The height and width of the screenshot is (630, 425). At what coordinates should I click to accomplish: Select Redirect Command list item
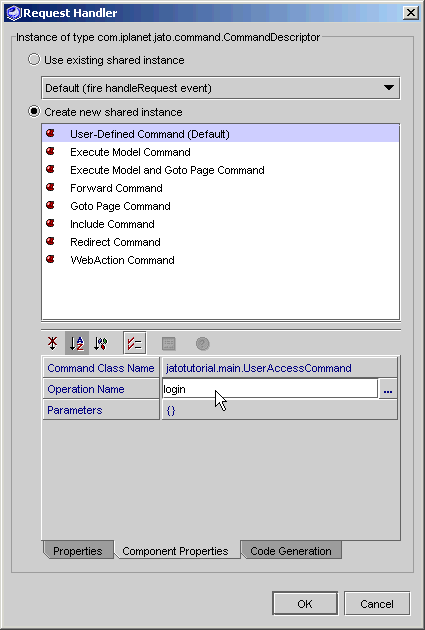[x=221, y=242]
